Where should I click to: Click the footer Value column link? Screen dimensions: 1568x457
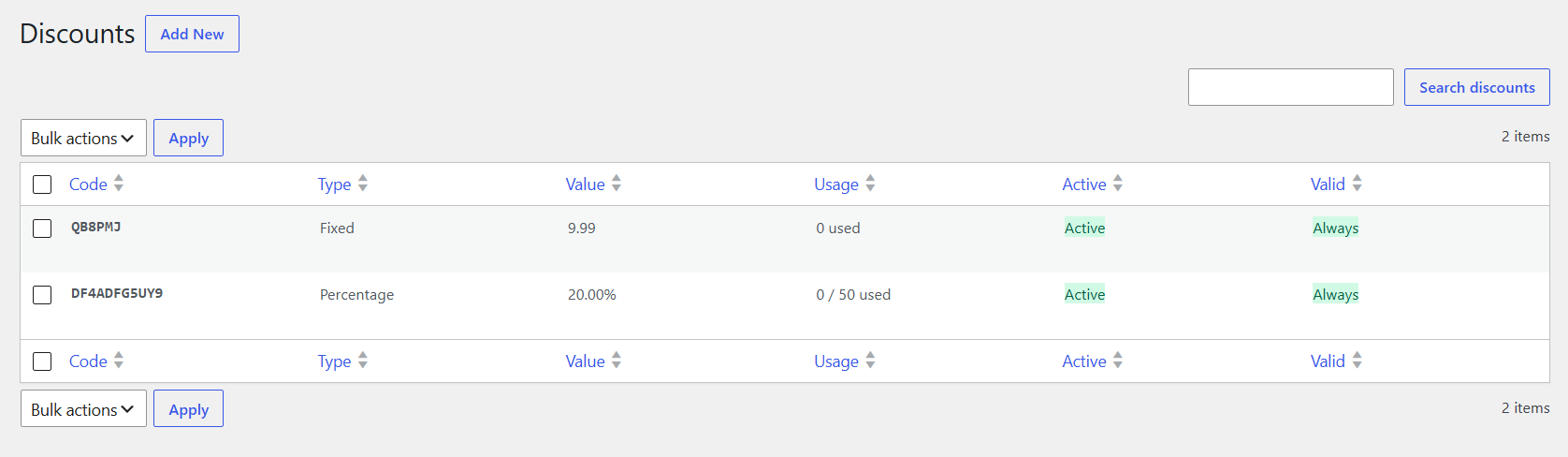coord(585,361)
